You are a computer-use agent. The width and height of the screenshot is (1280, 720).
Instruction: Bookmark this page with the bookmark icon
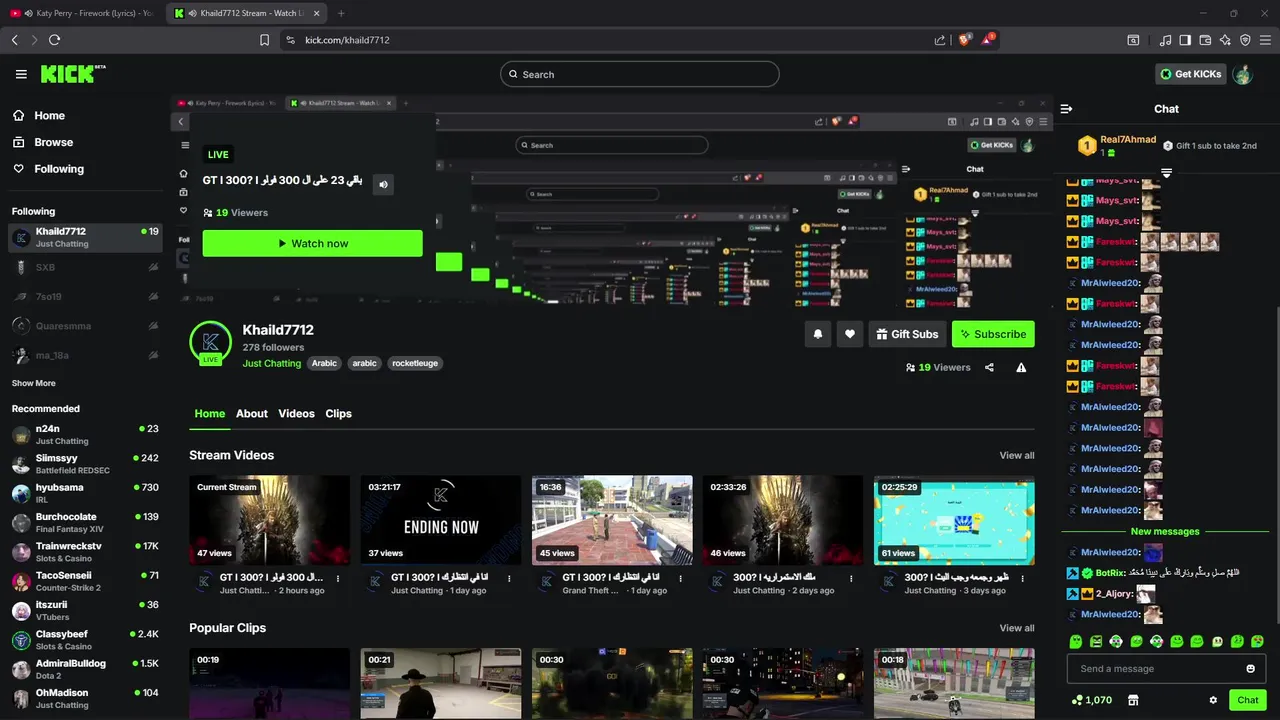[x=264, y=40]
